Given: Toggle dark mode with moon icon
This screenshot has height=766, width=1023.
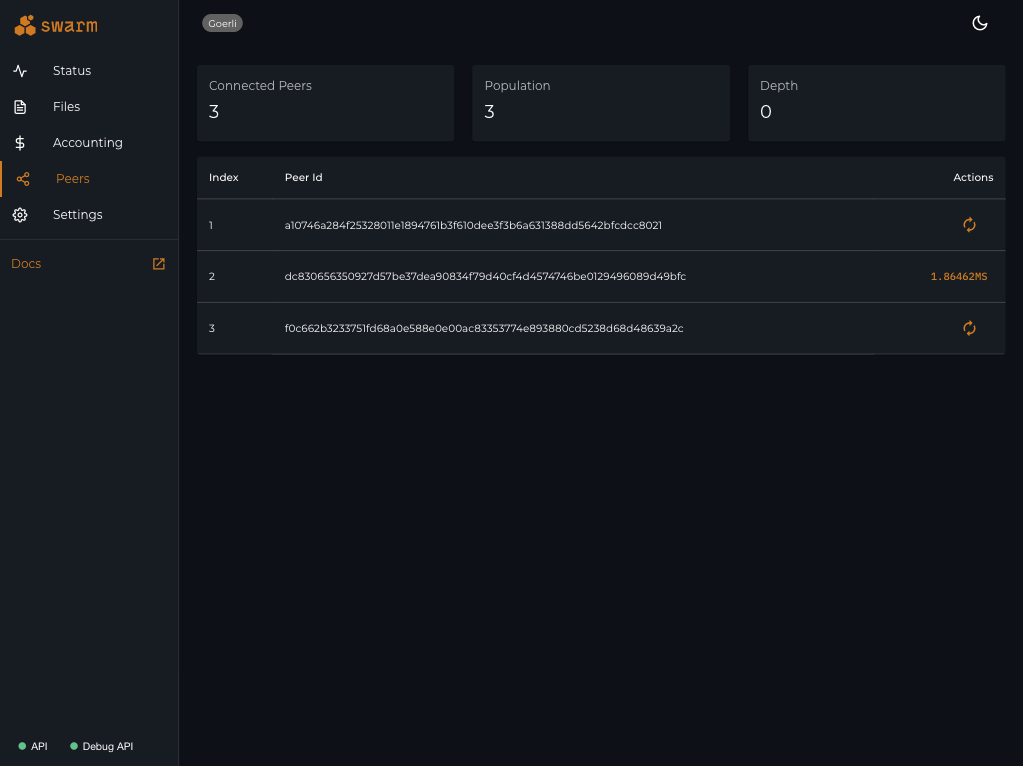Looking at the screenshot, I should pyautogui.click(x=980, y=24).
